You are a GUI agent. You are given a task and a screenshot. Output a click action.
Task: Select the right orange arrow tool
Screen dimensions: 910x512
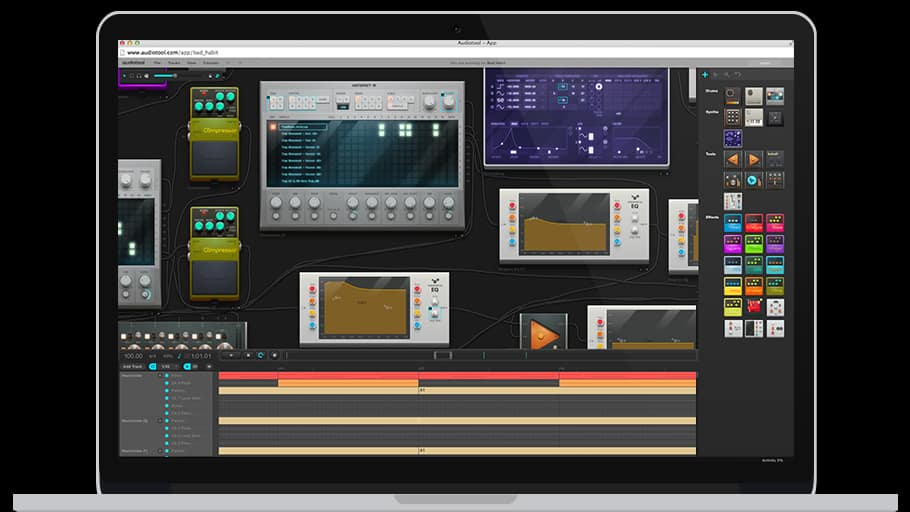pyautogui.click(x=754, y=159)
